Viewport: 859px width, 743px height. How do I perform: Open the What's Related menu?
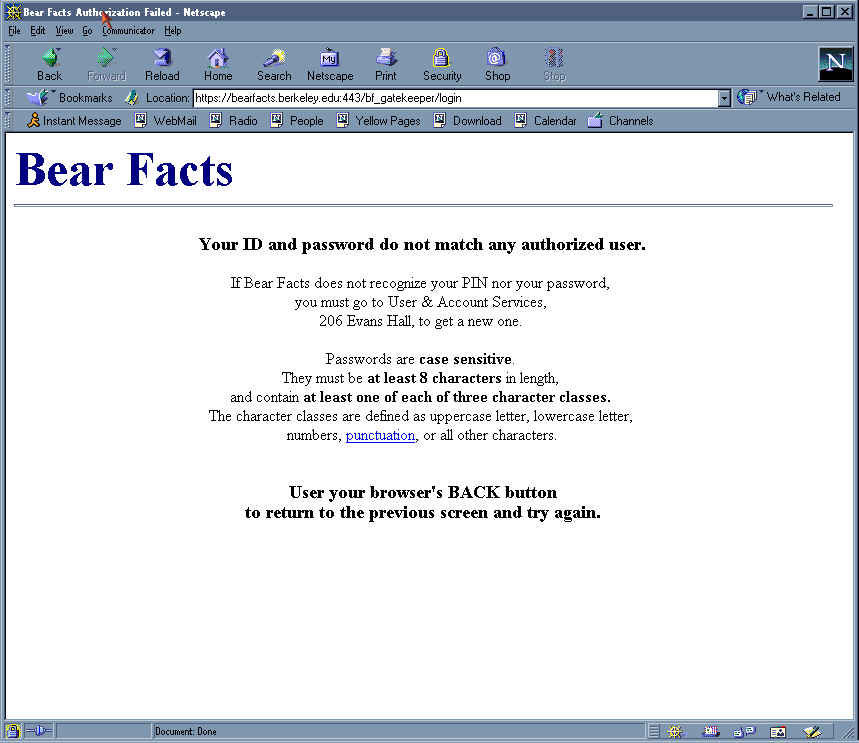click(x=789, y=97)
